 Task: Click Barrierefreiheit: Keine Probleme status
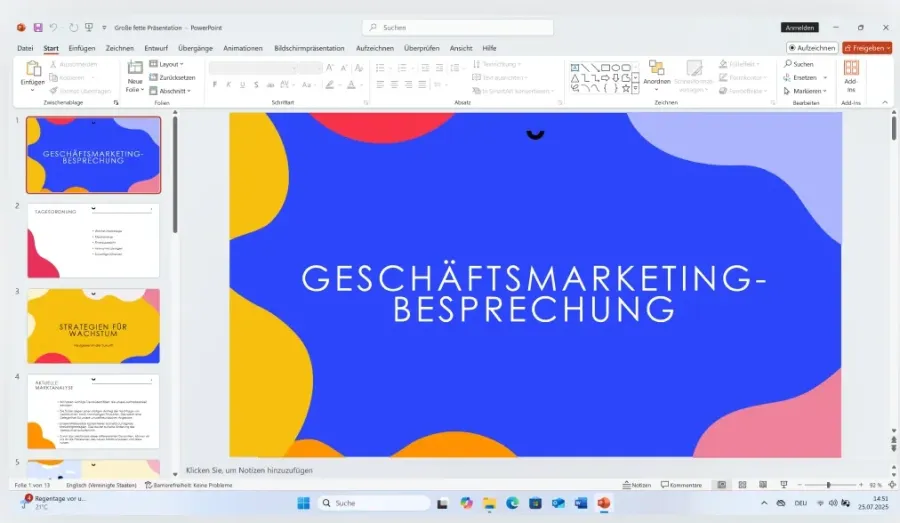(189, 485)
